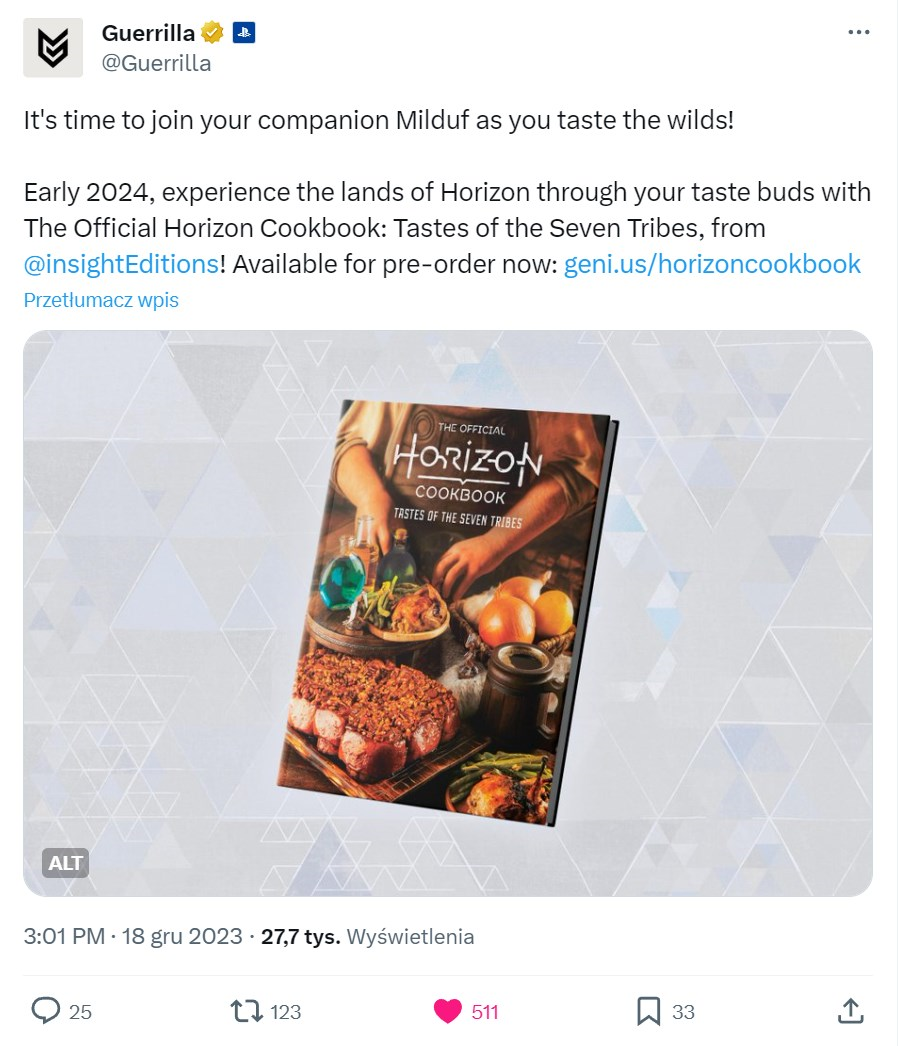Click the 511 likes count
Image resolution: width=898 pixels, height=1046 pixels.
coord(485,1012)
